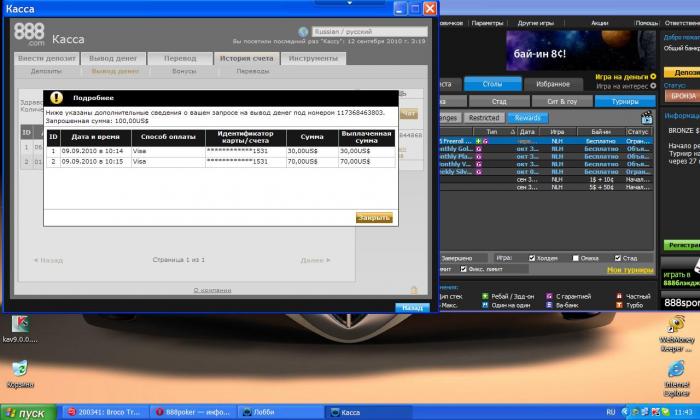
Task: Open the WebMoney Keeper desktop icon
Action: (x=676, y=333)
